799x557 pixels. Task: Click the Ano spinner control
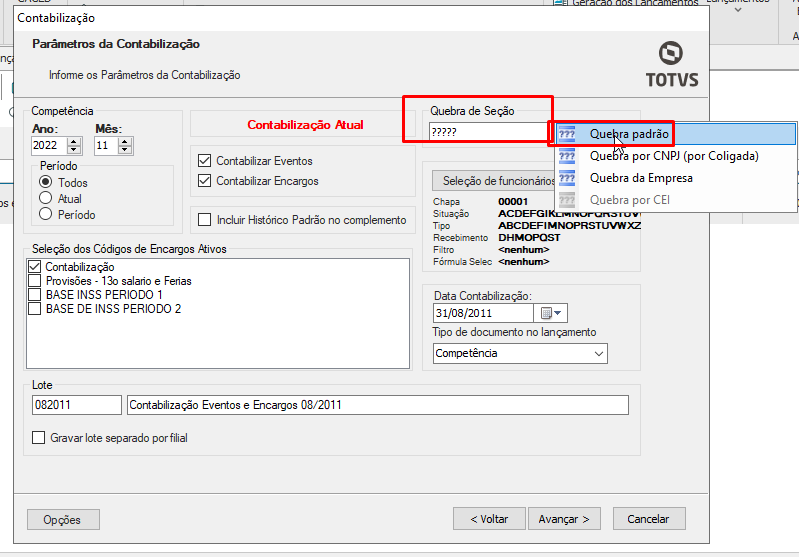pos(74,145)
